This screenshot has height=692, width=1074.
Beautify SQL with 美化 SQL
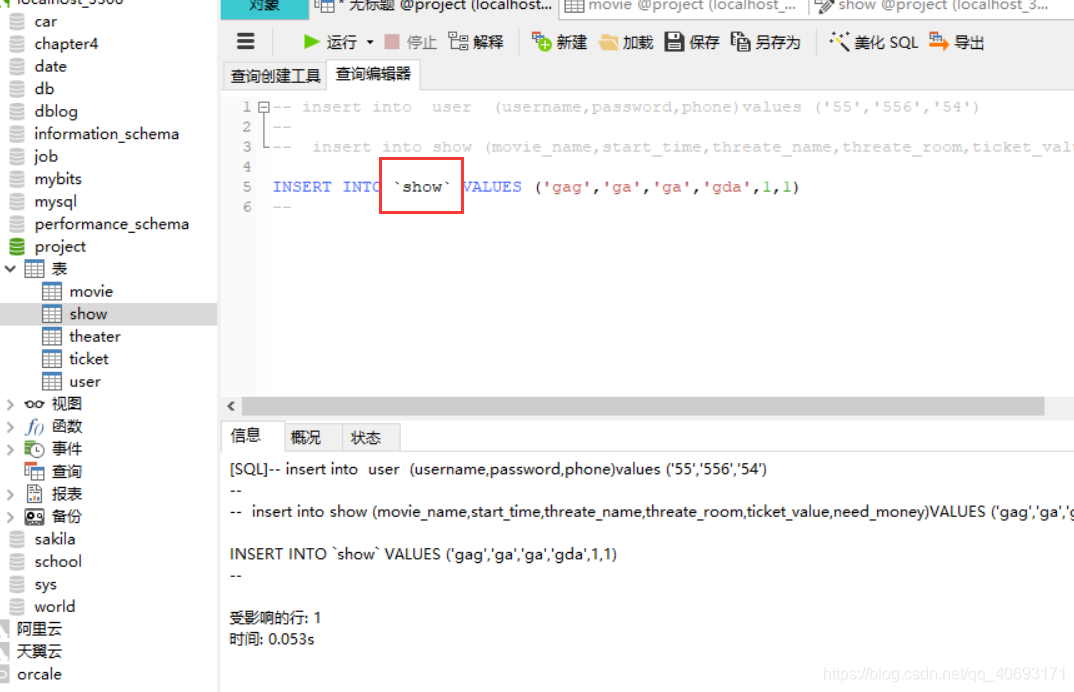click(x=873, y=42)
